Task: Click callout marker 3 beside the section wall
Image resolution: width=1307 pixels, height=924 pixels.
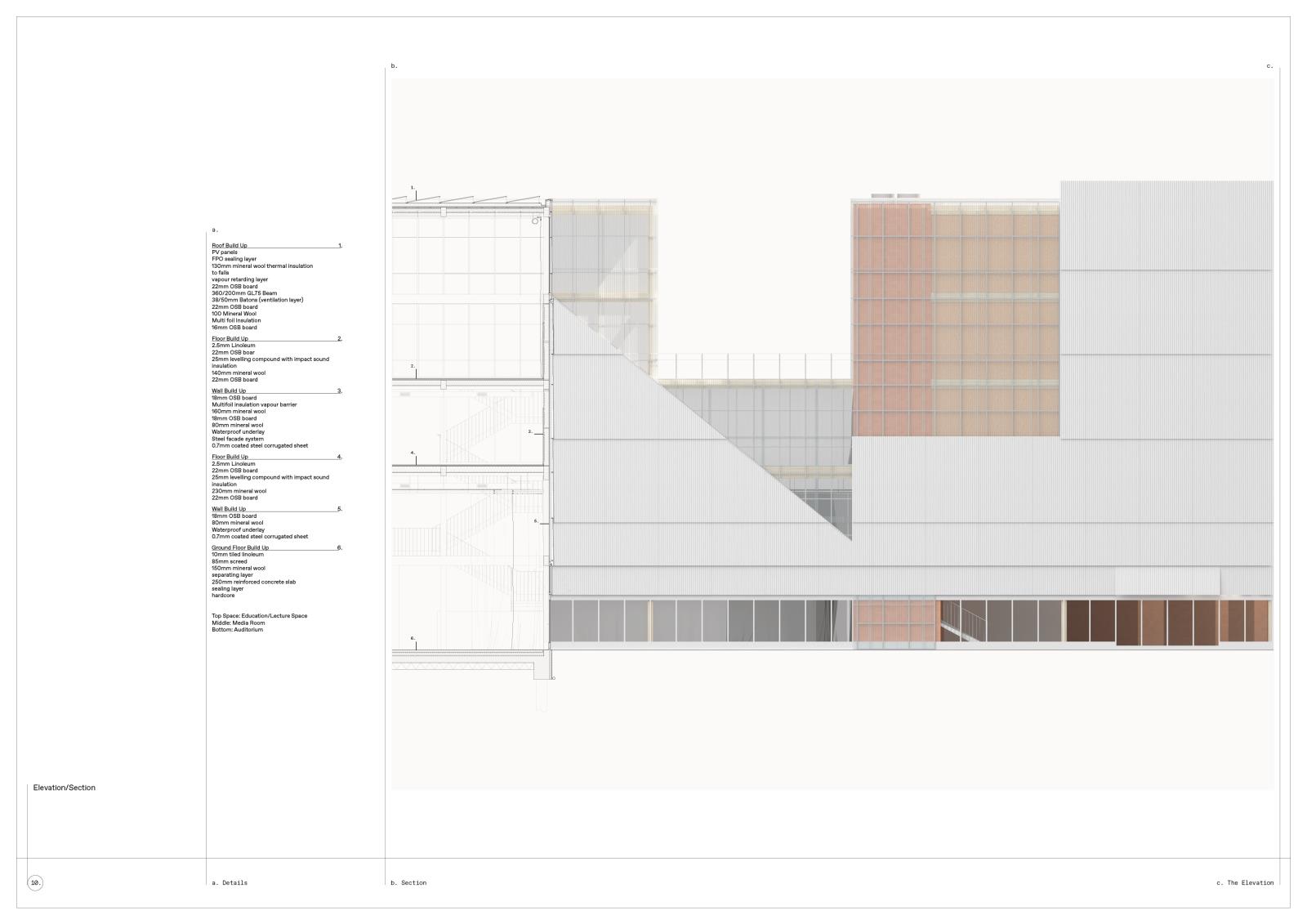Action: click(x=529, y=431)
